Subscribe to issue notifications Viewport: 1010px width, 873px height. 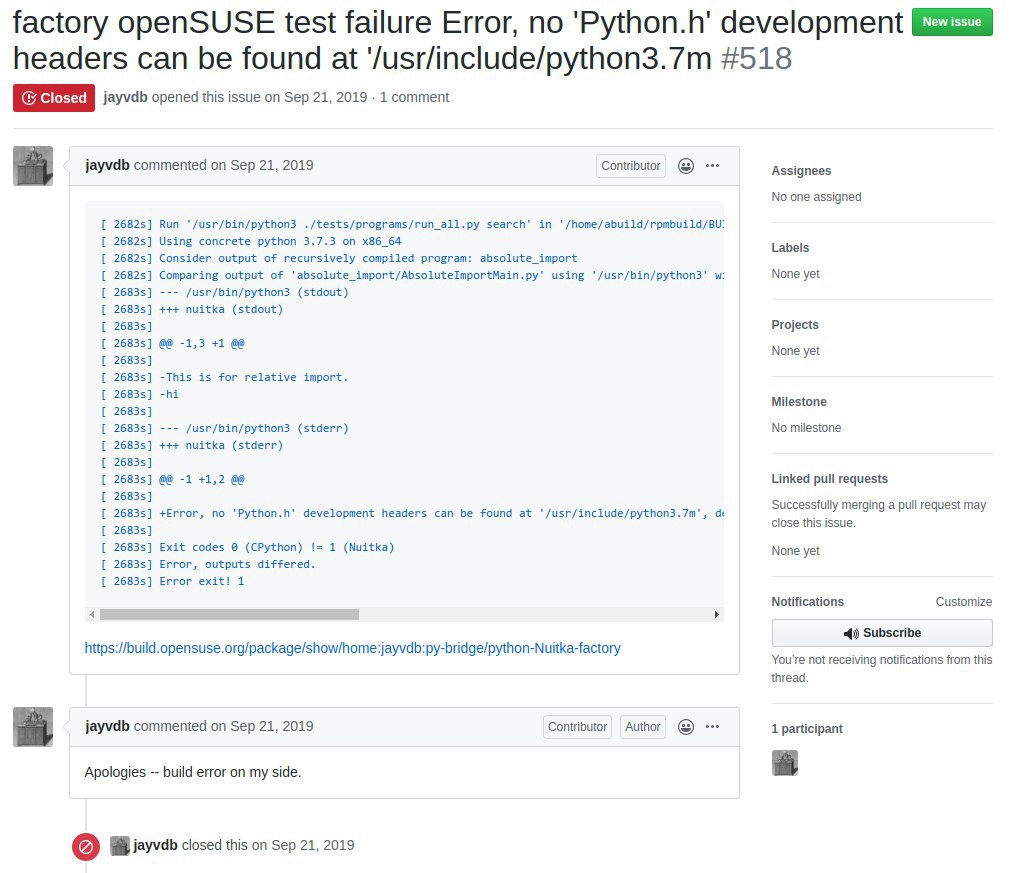(x=882, y=633)
